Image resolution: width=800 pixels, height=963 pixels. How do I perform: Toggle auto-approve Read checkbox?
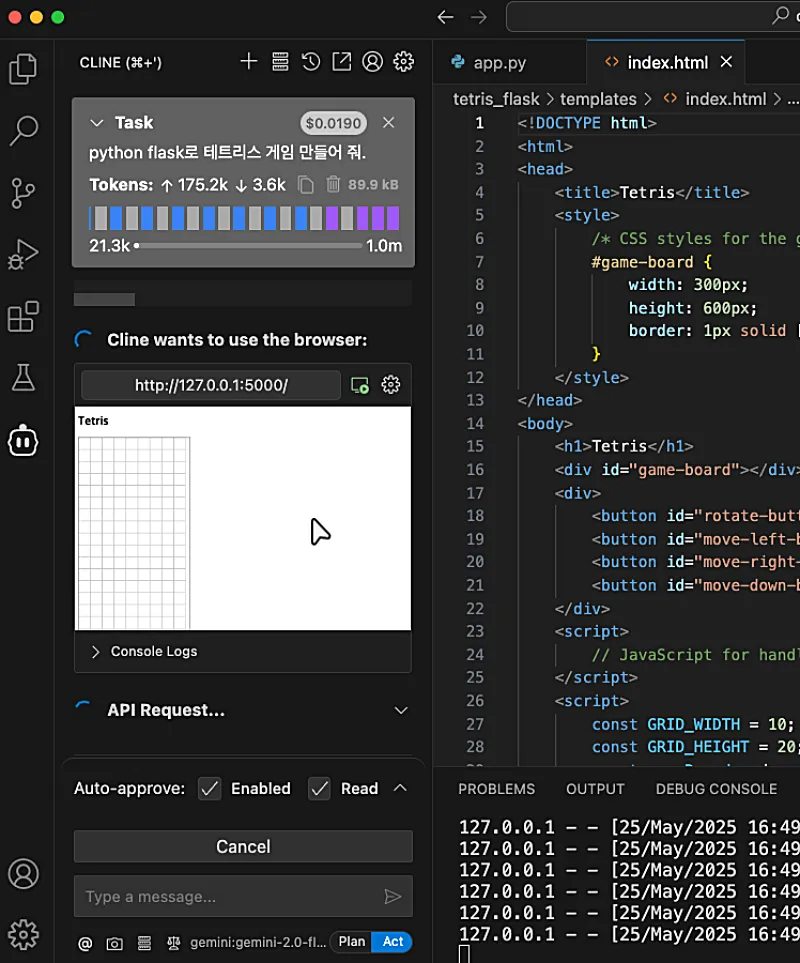(319, 789)
